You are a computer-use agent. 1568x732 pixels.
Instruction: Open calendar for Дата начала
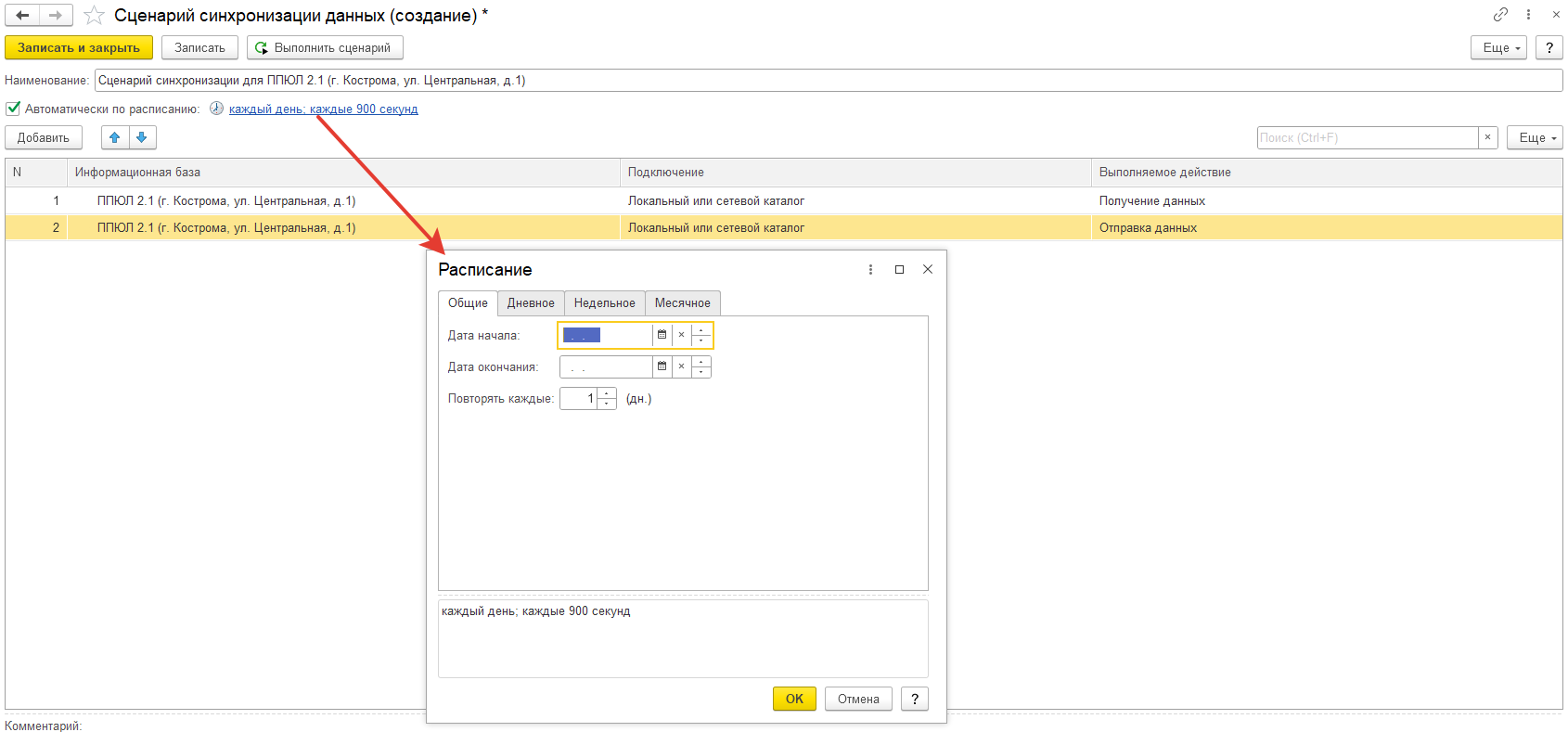[662, 335]
